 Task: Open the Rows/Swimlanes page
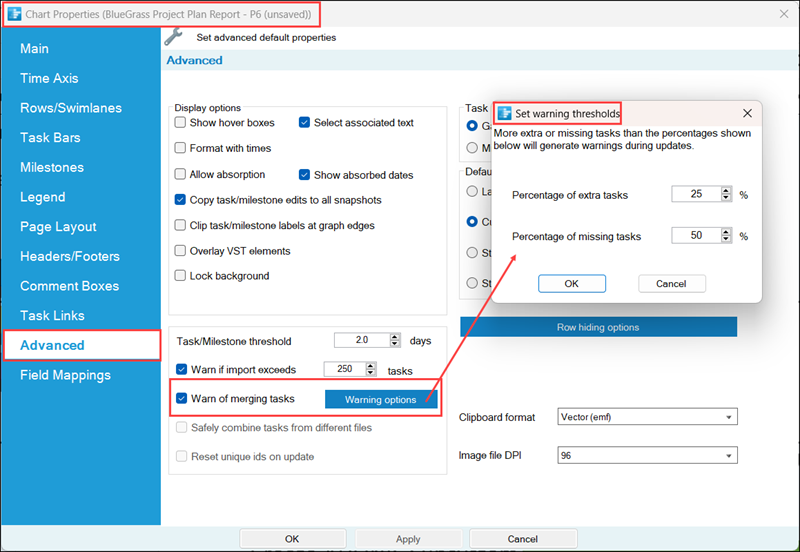(x=71, y=108)
